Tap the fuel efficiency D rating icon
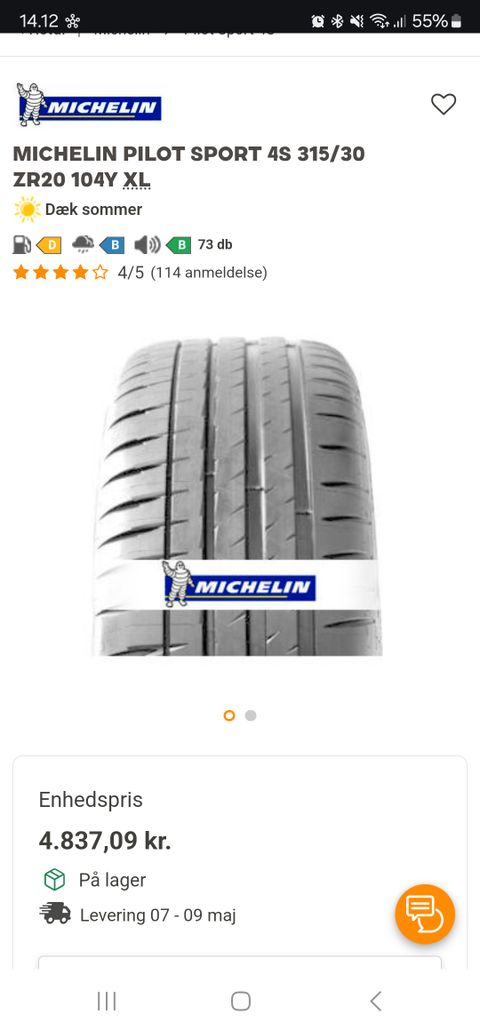 tap(49, 245)
